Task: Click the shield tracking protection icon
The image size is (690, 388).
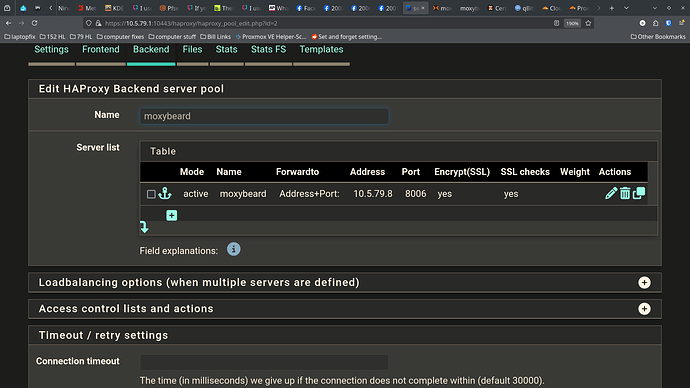Action: pos(89,23)
